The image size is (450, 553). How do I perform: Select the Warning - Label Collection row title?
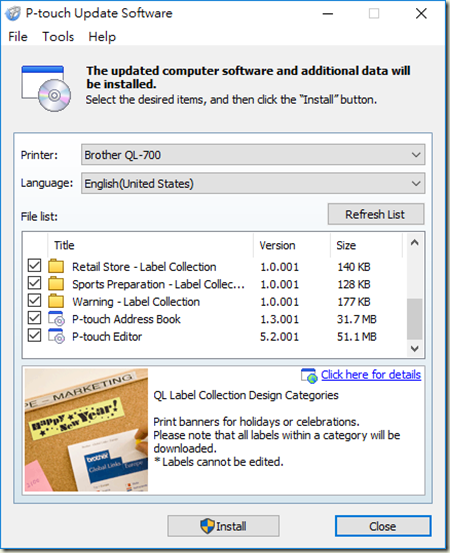(x=136, y=302)
